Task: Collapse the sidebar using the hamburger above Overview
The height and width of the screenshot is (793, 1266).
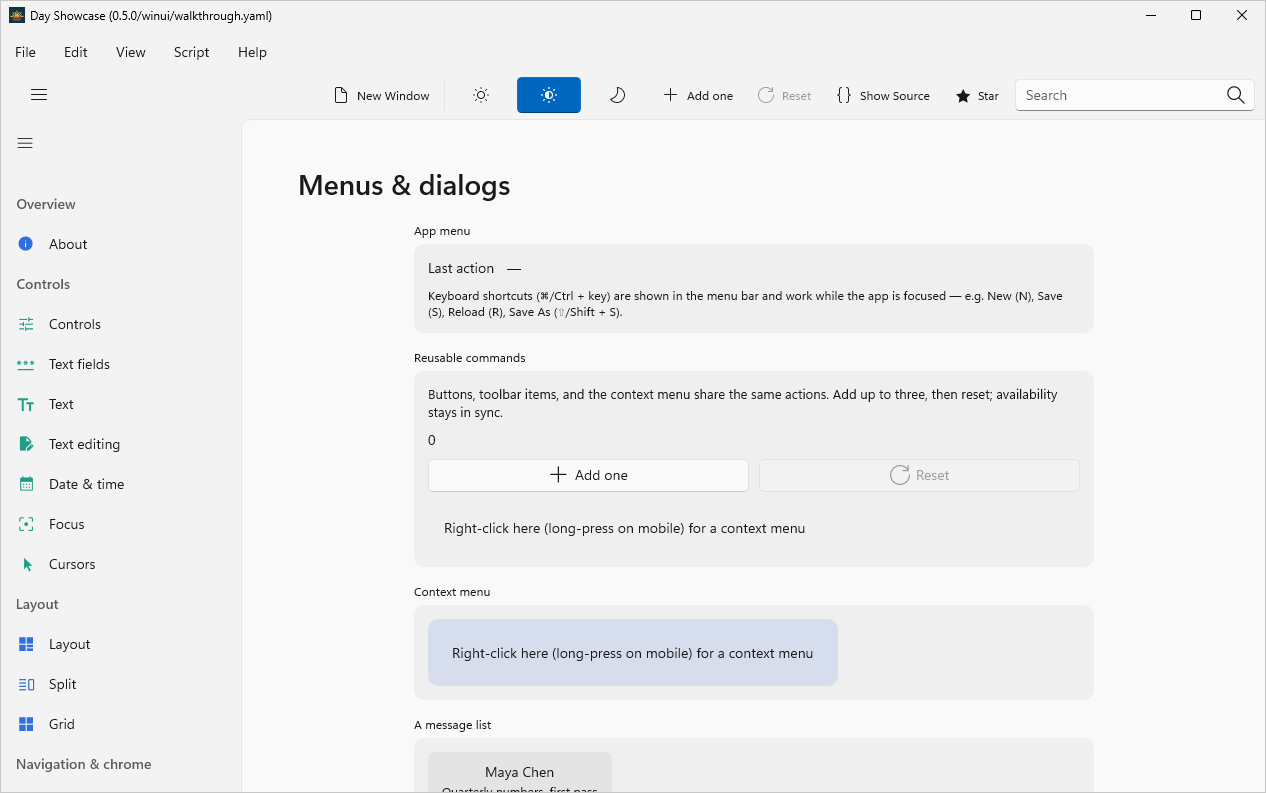Action: click(x=25, y=143)
